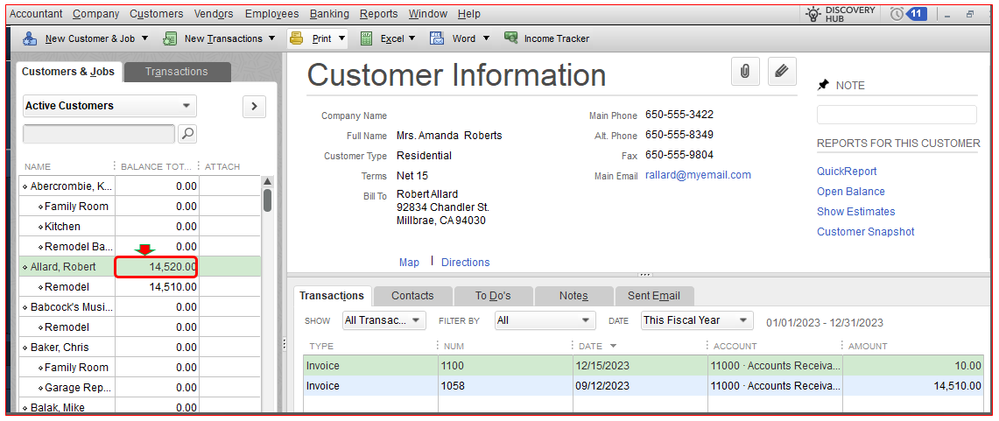The width and height of the screenshot is (999, 421).
Task: Select Abercrombie, K... customer row
Action: click(x=140, y=187)
